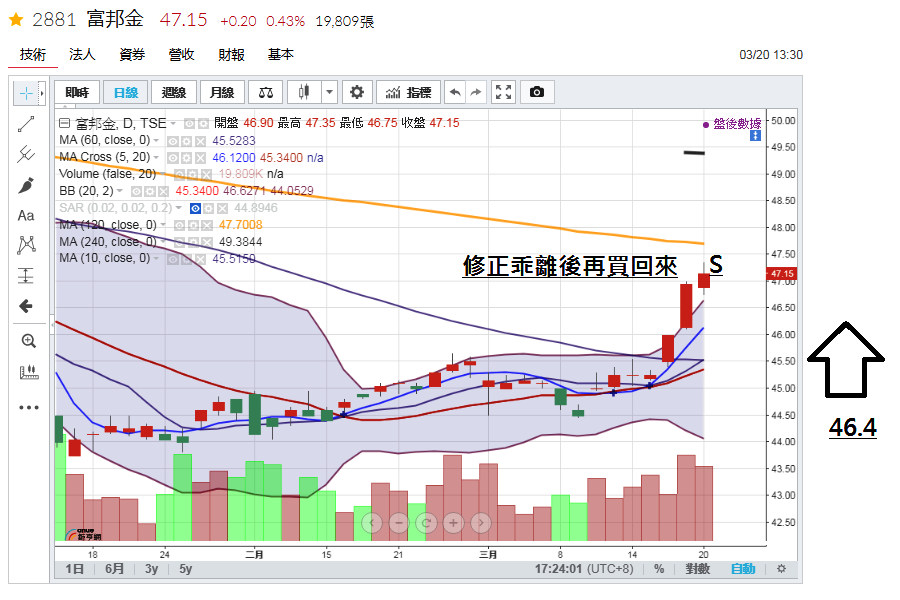Open dropdown beside 富邦金, D, TSE

[173, 123]
